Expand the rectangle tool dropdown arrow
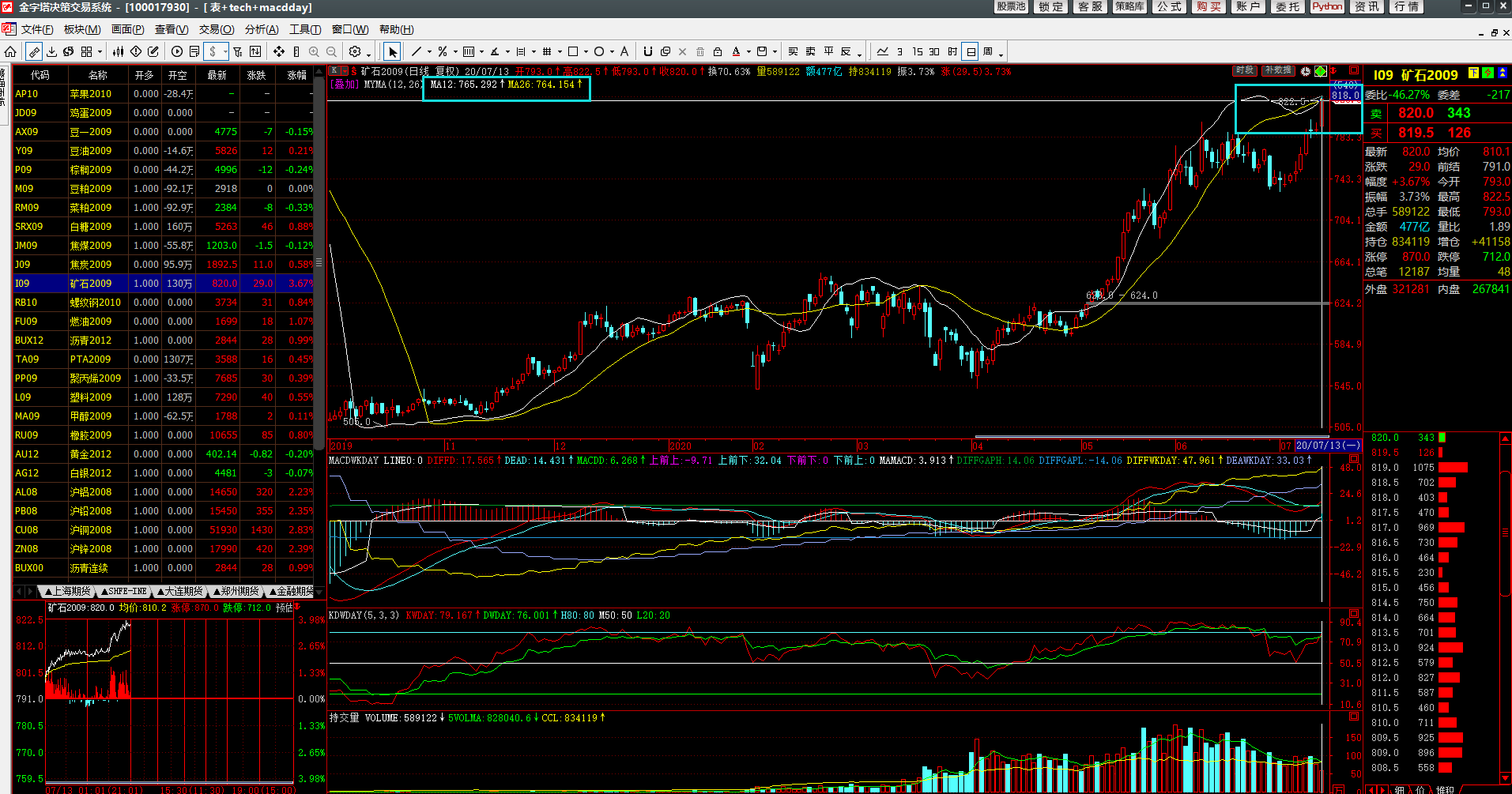The image size is (1512, 794). coord(586,52)
